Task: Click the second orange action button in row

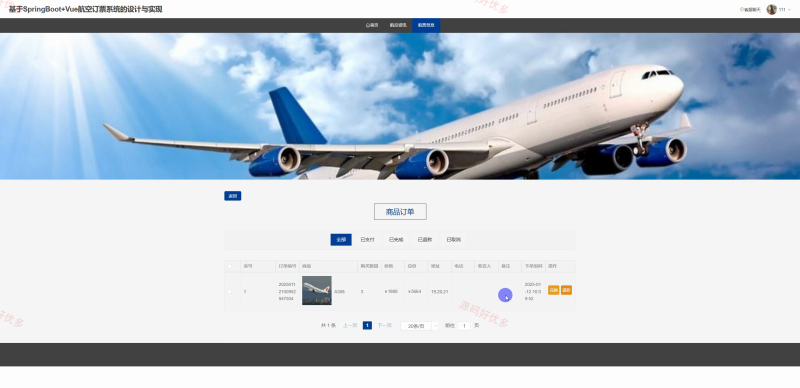Action: point(566,290)
